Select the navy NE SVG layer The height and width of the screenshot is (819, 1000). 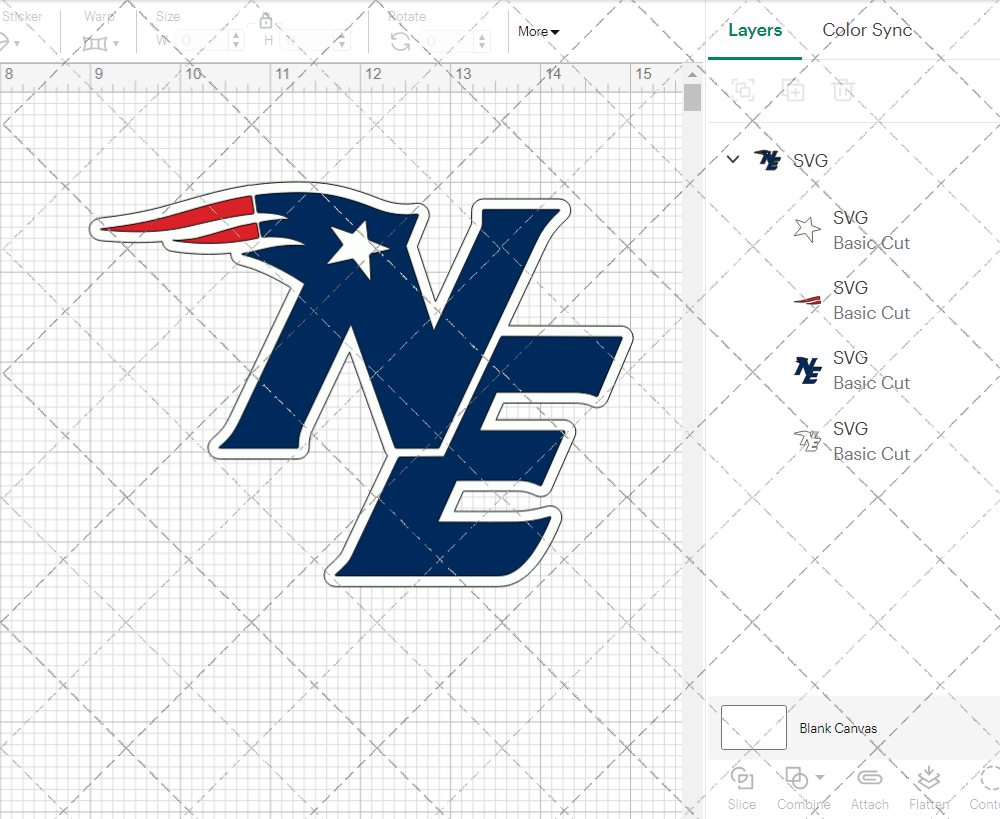pyautogui.click(x=870, y=370)
